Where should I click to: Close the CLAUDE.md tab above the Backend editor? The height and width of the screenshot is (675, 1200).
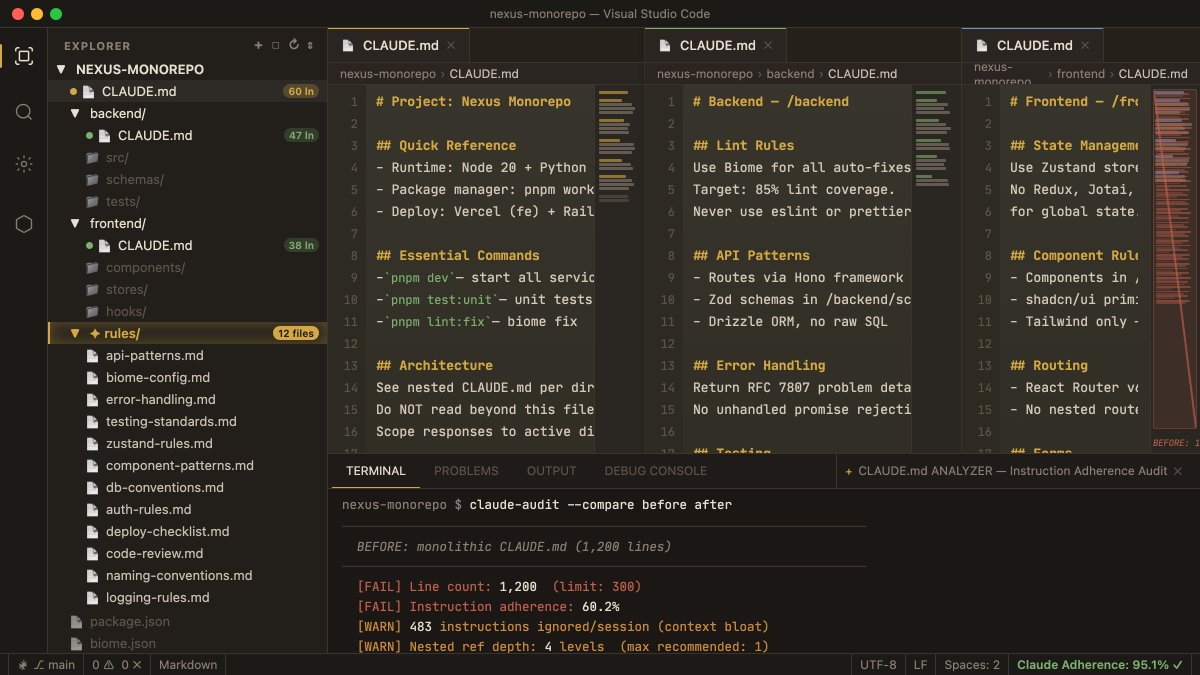(768, 45)
